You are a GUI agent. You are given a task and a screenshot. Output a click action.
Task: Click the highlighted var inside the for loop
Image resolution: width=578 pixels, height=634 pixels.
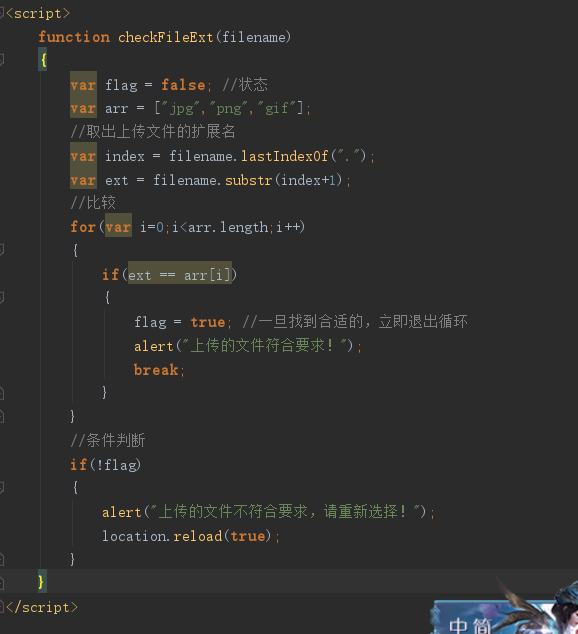pos(118,227)
